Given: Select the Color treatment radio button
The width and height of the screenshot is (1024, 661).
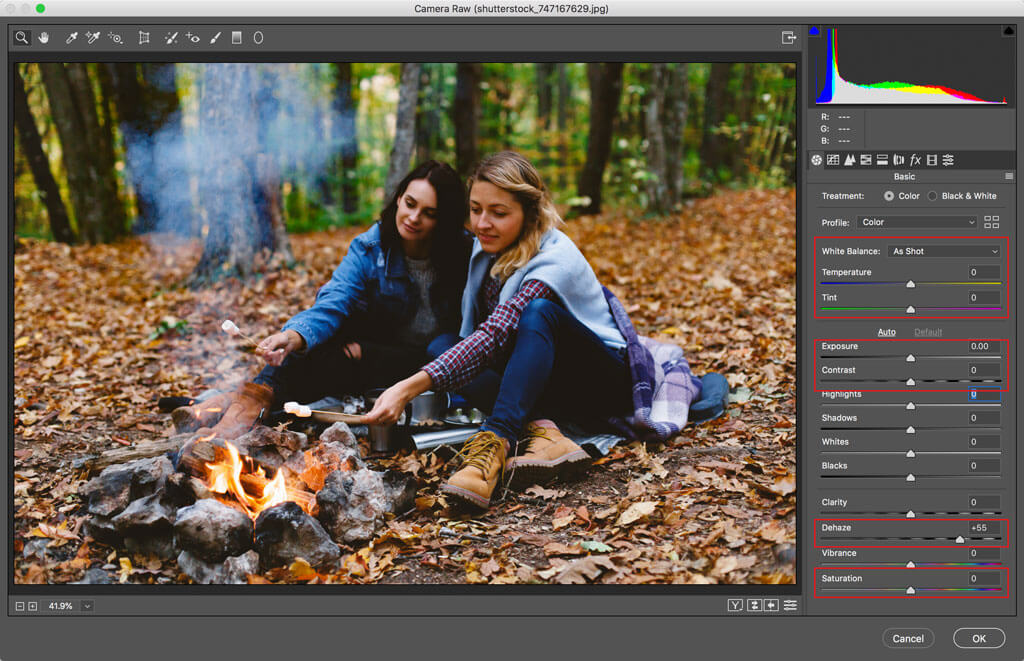Looking at the screenshot, I should [889, 196].
